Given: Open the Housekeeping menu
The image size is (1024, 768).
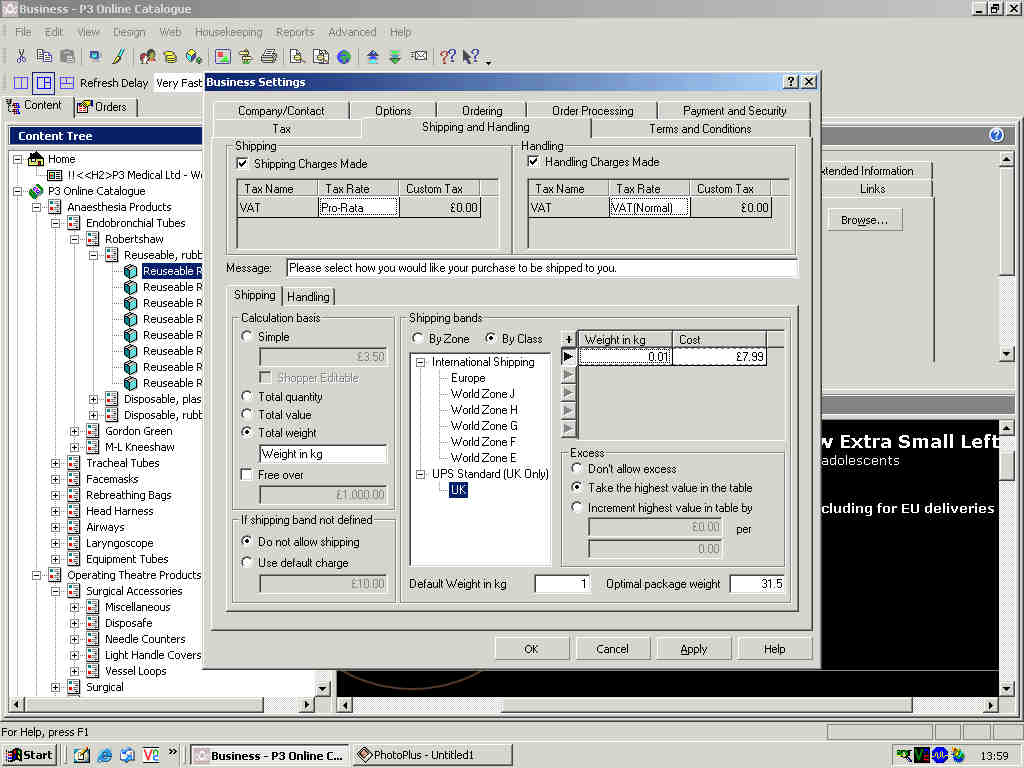Looking at the screenshot, I should (x=228, y=32).
